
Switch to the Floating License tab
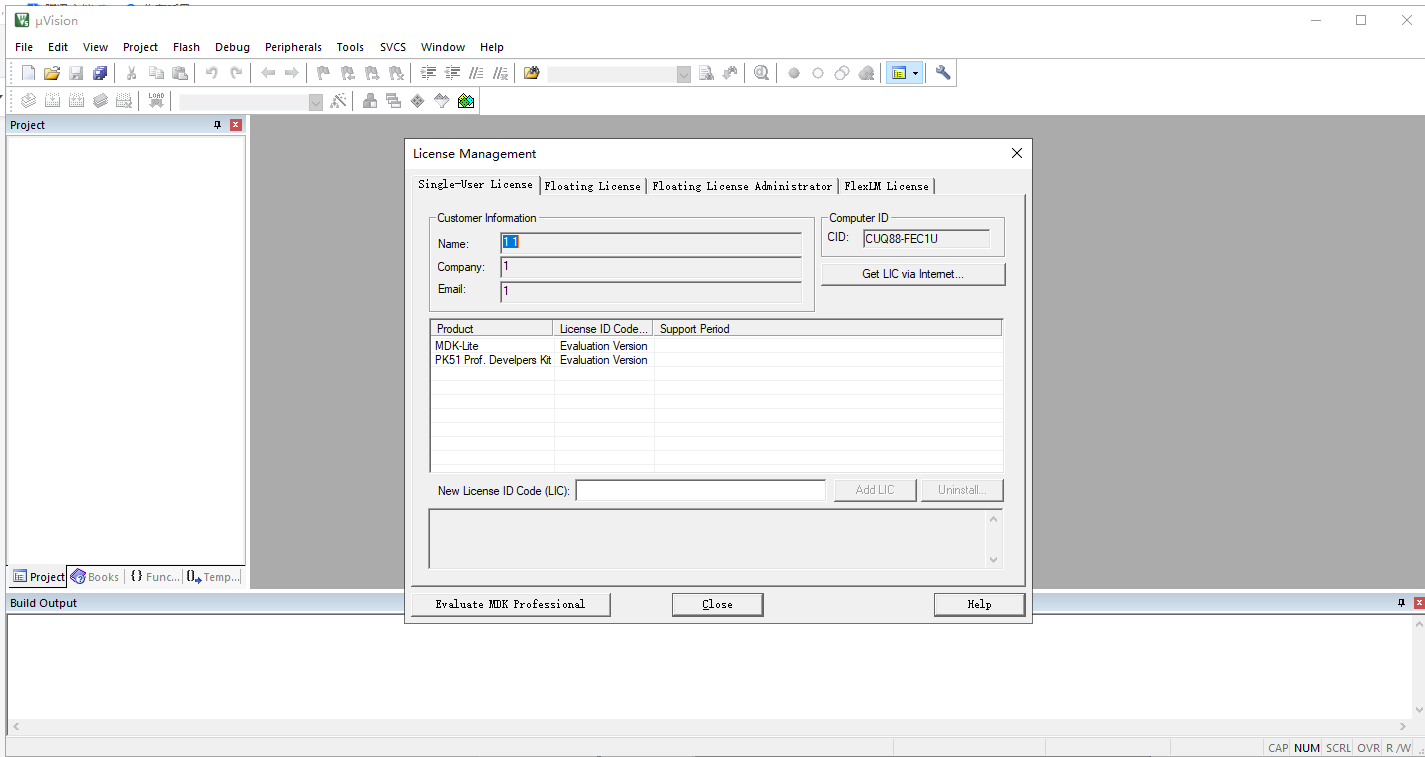pos(593,186)
